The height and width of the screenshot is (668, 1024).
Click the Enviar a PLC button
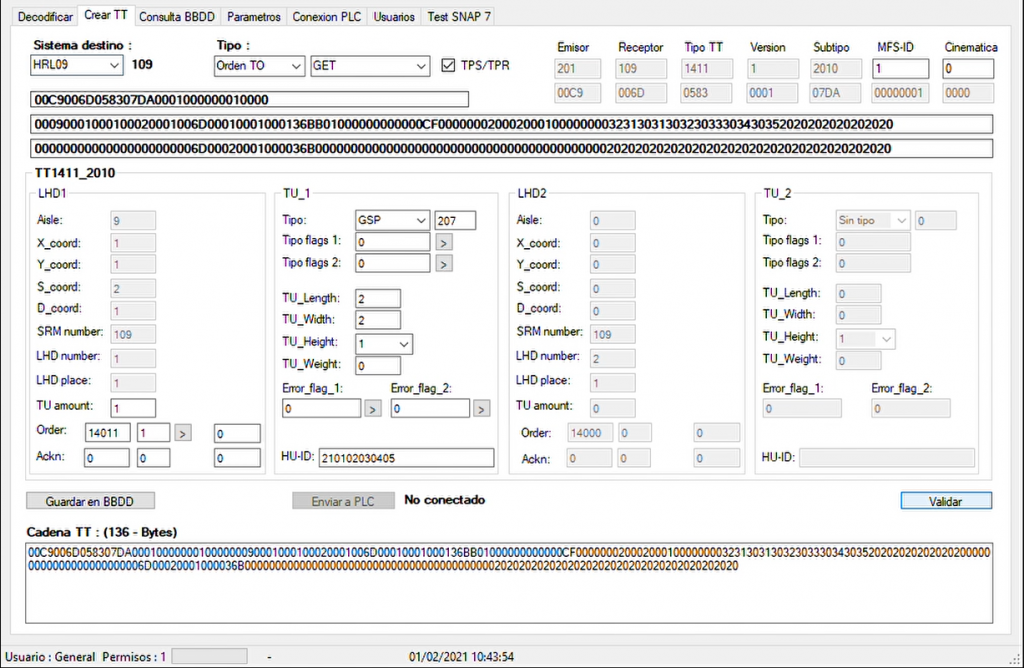click(343, 500)
